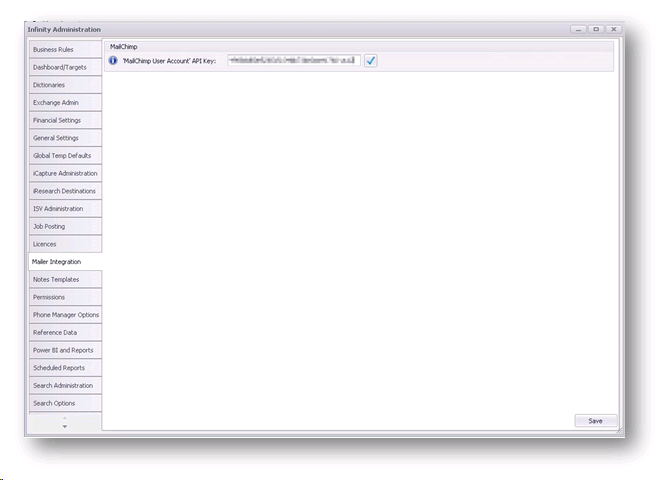Open the Permissions tab

pos(65,297)
